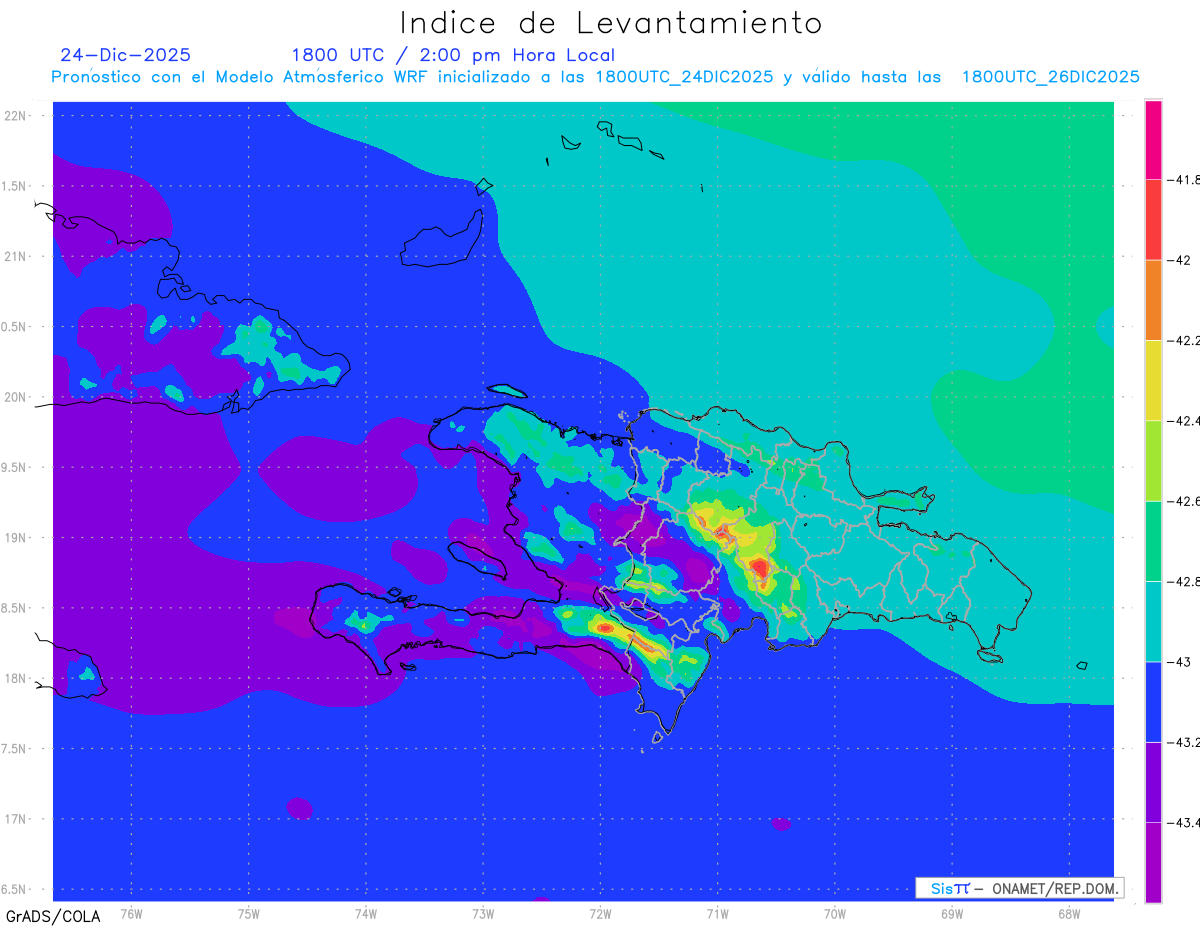
Task: Click the "21N" latitude label
Action: pyautogui.click(x=15, y=256)
